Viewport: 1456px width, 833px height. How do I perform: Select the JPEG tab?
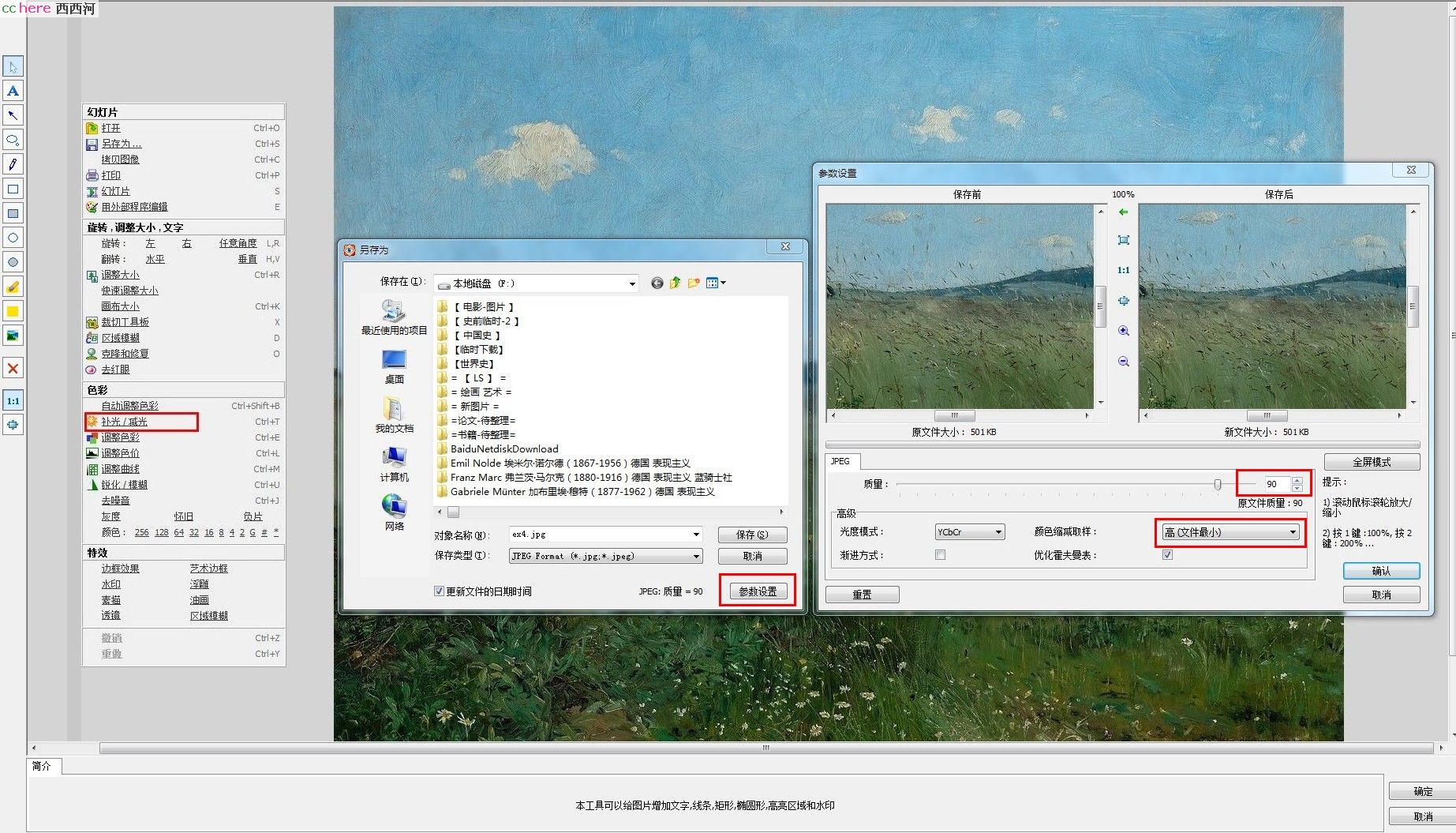[x=842, y=461]
